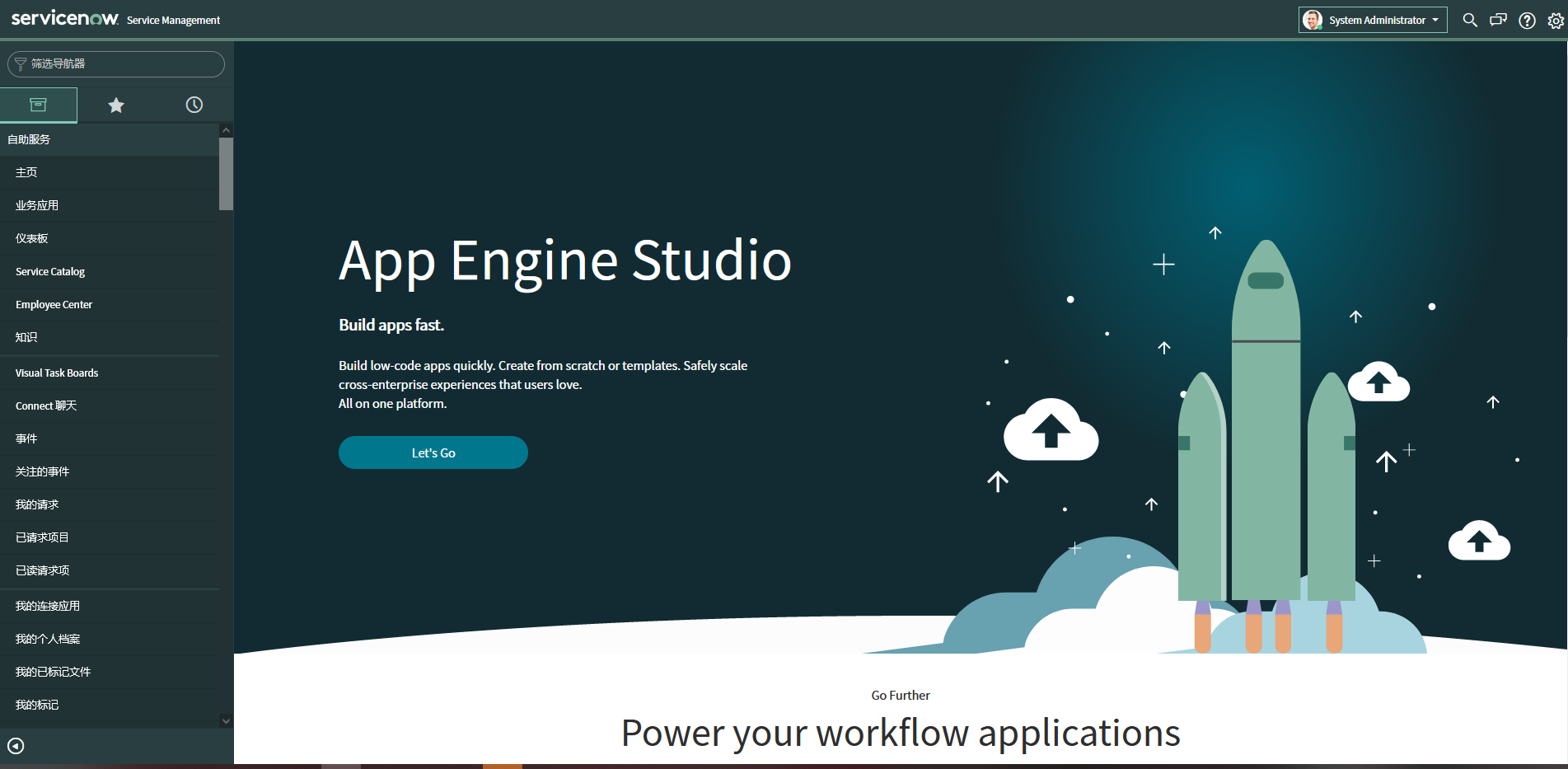
Task: Open the System Administrator user dropdown
Action: [1373, 20]
